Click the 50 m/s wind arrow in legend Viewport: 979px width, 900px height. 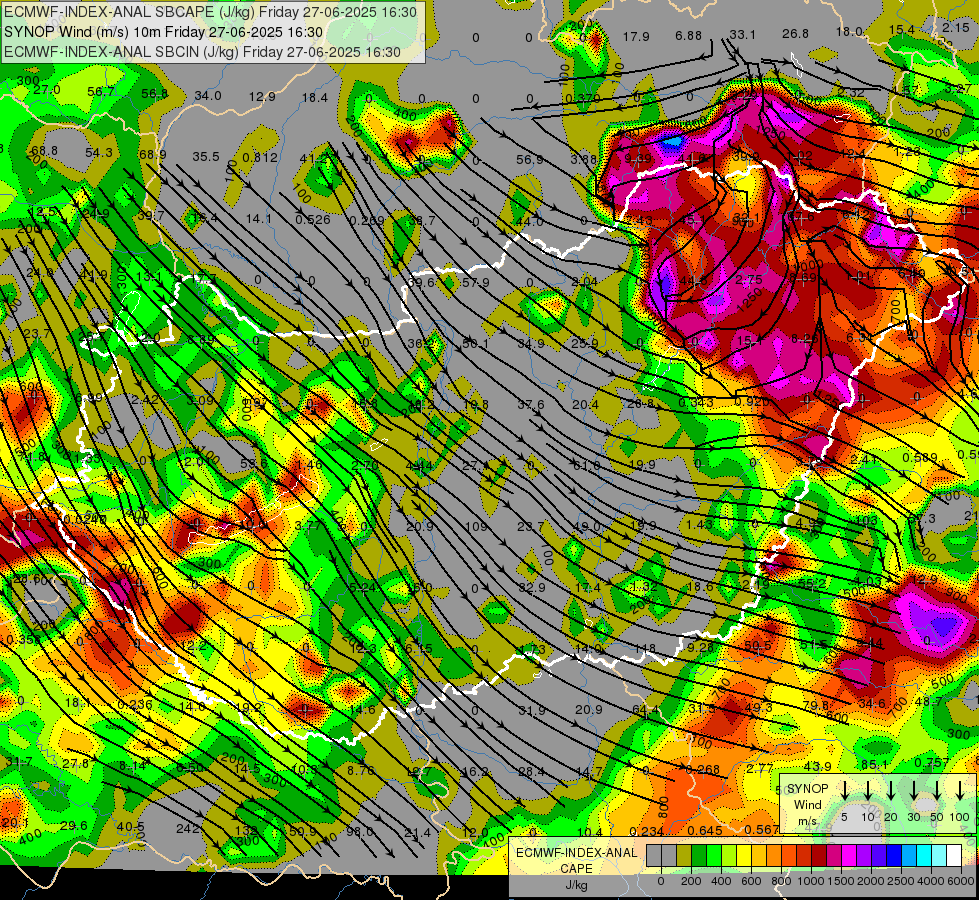coord(937,790)
